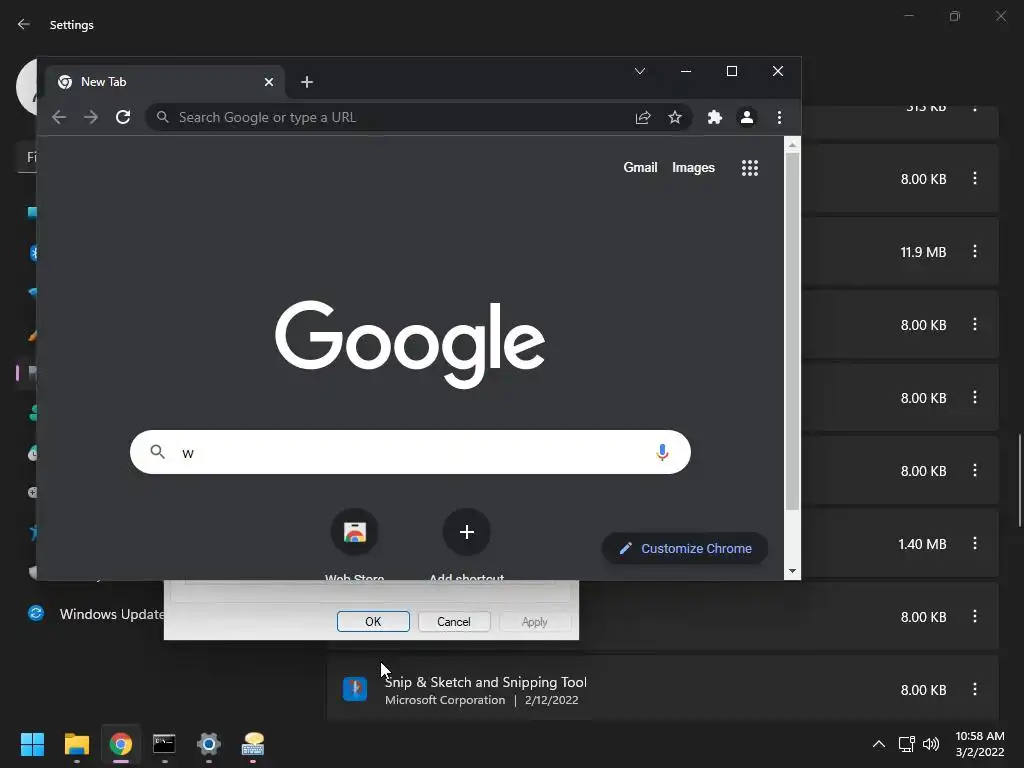Viewport: 1024px width, 768px height.
Task: Open File Explorer from the taskbar
Action: coord(76,744)
